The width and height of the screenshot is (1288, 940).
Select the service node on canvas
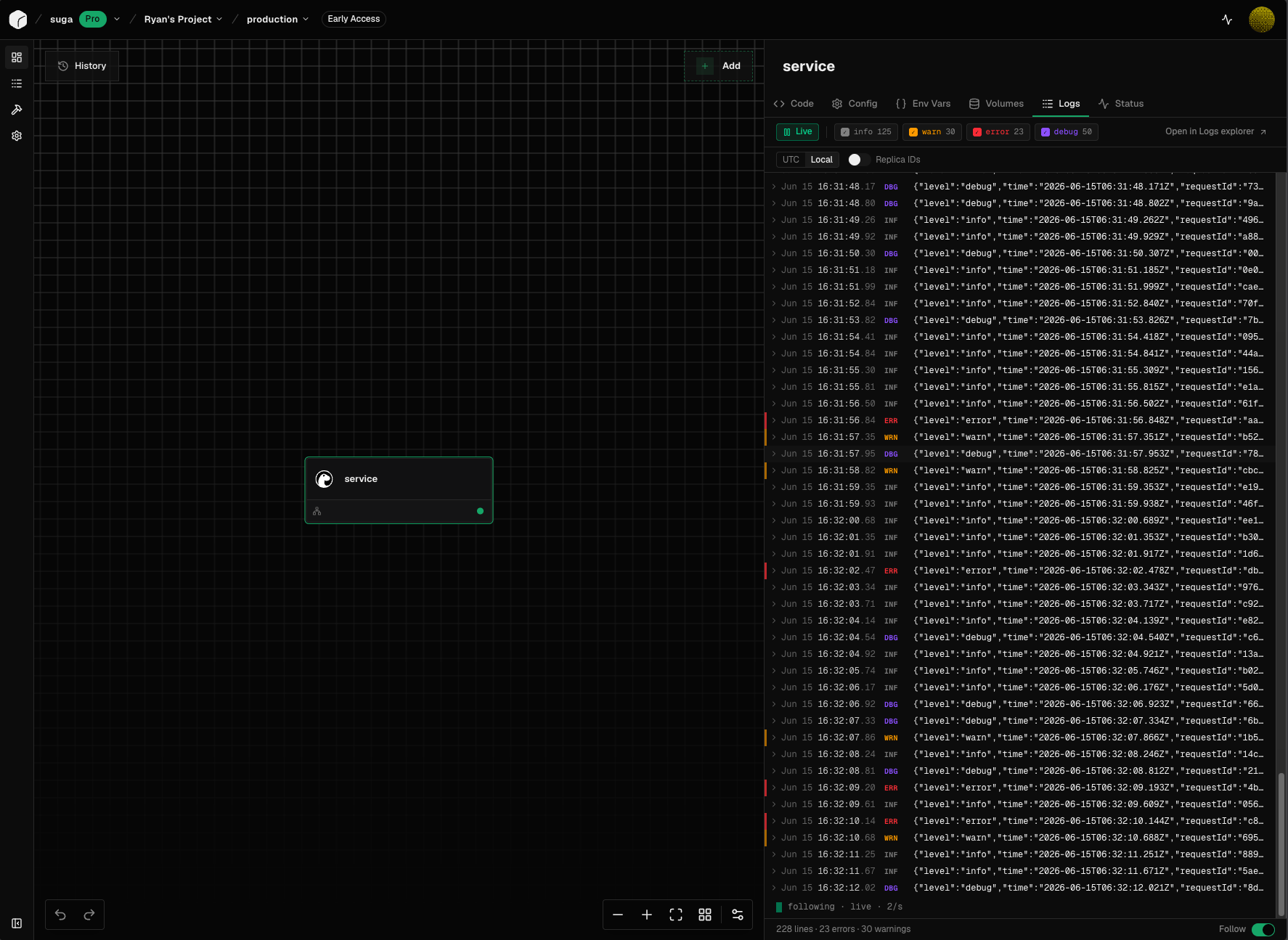[x=399, y=490]
